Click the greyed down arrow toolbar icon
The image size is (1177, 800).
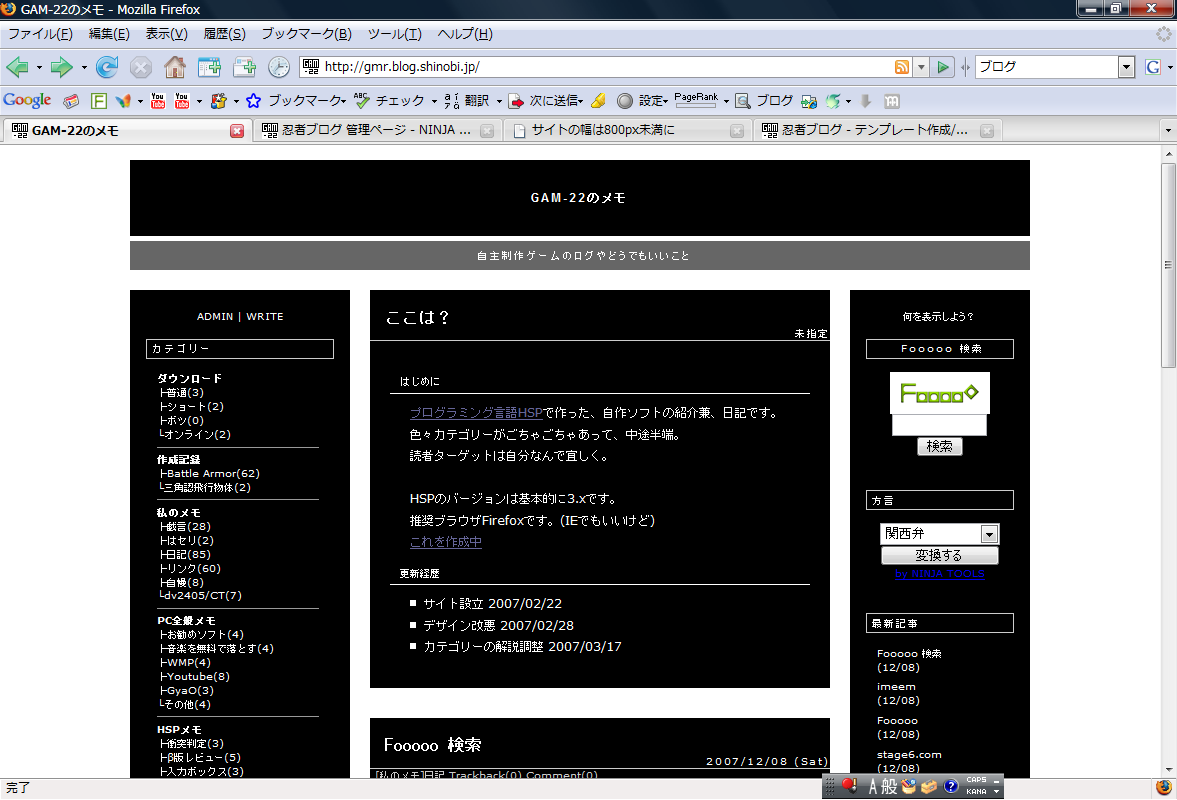click(865, 101)
